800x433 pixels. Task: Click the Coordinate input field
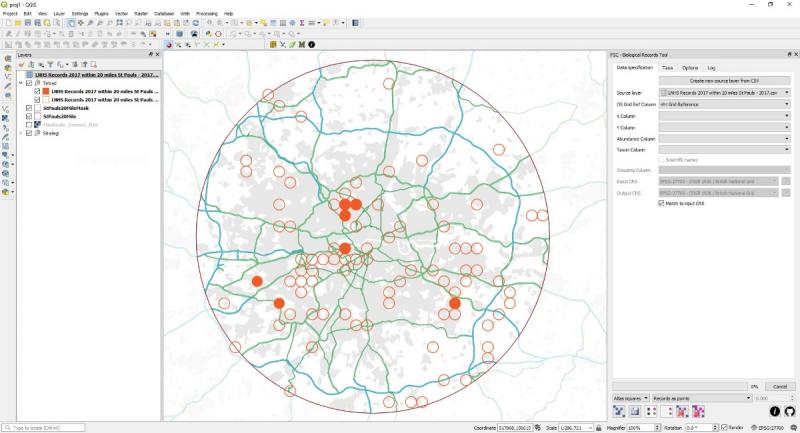(515, 428)
